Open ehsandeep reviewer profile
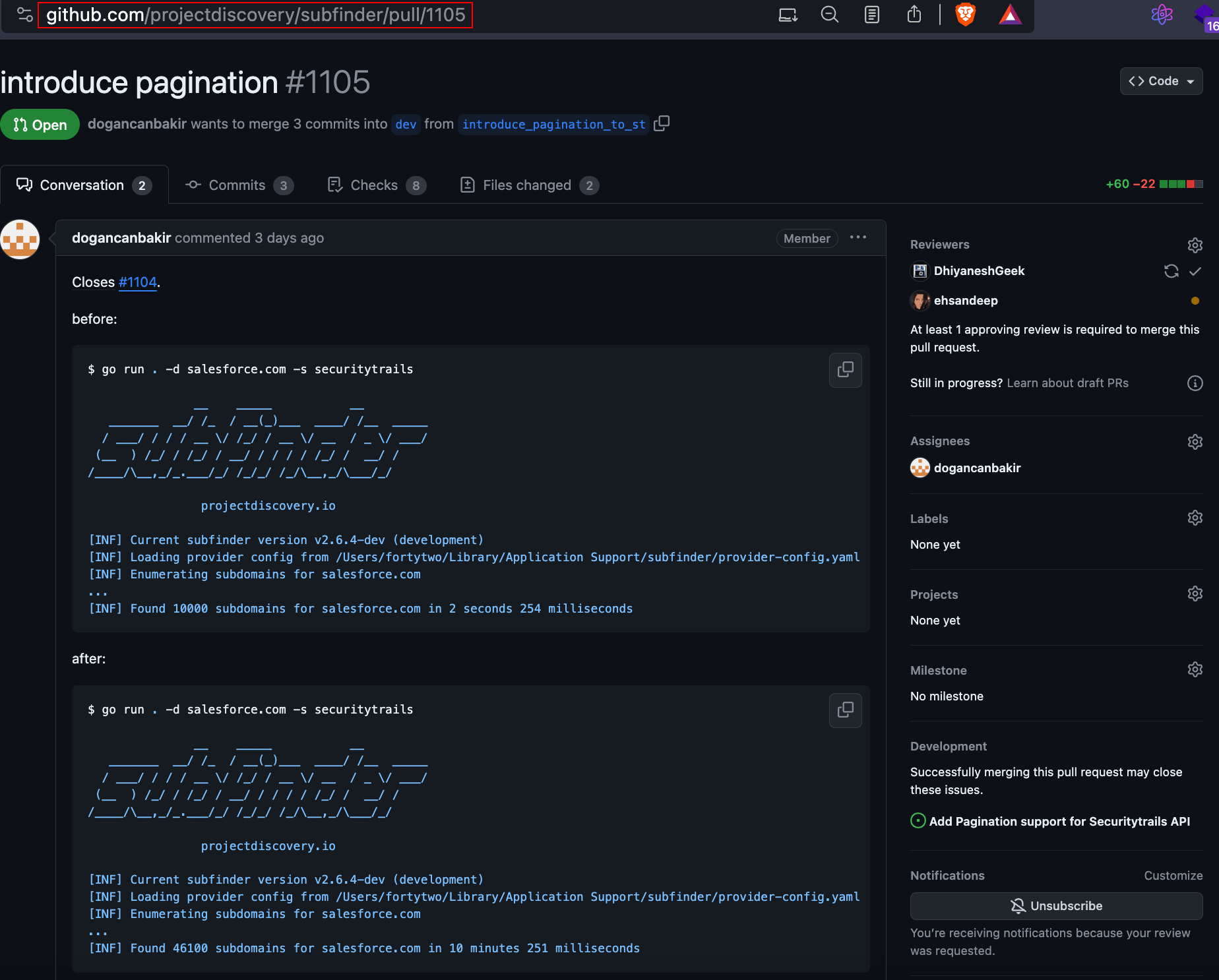The image size is (1219, 980). [966, 301]
